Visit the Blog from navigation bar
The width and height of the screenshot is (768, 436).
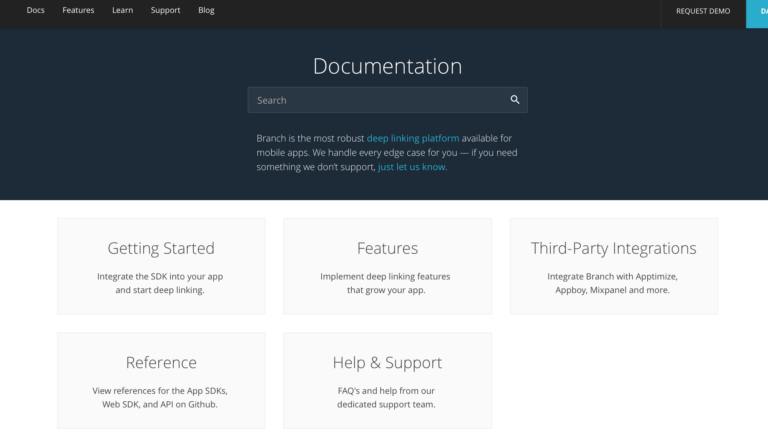tap(206, 11)
